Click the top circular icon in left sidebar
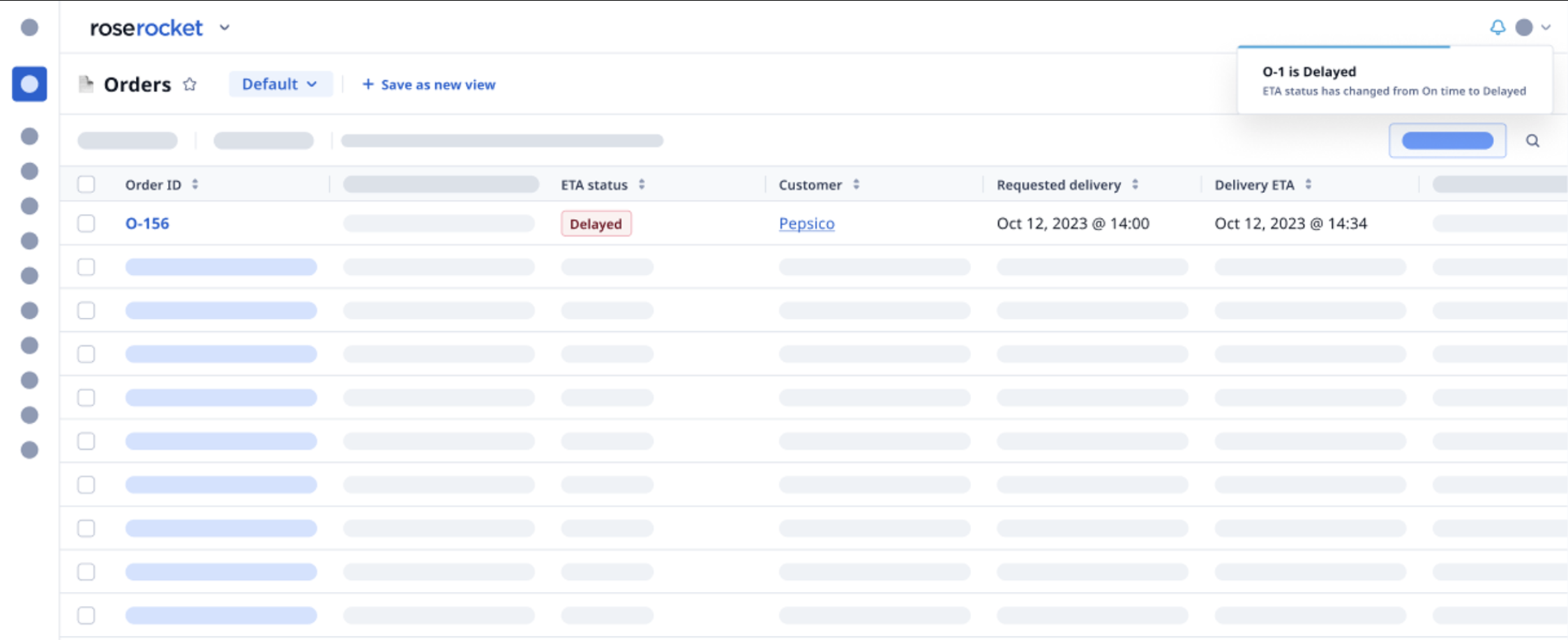The height and width of the screenshot is (640, 1568). (x=29, y=28)
